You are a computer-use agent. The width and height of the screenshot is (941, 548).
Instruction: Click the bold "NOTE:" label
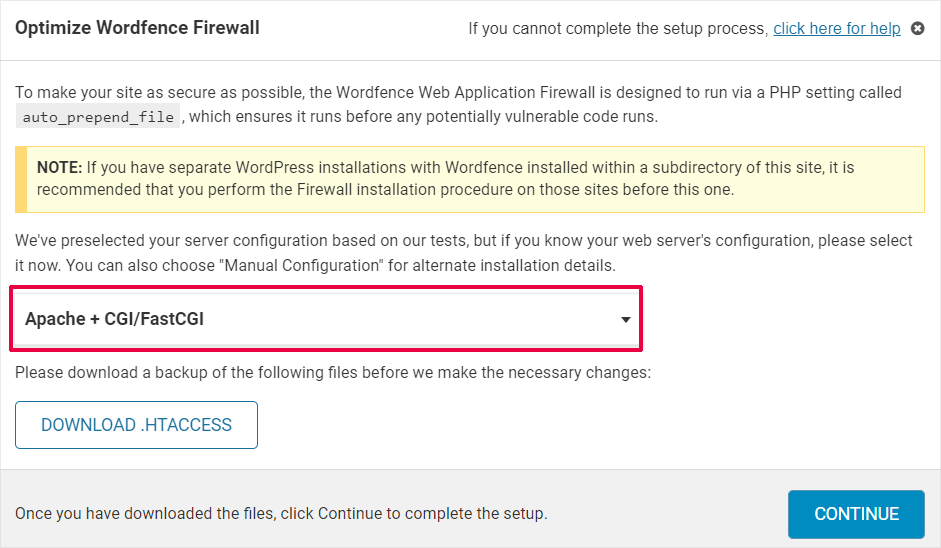[x=59, y=168]
